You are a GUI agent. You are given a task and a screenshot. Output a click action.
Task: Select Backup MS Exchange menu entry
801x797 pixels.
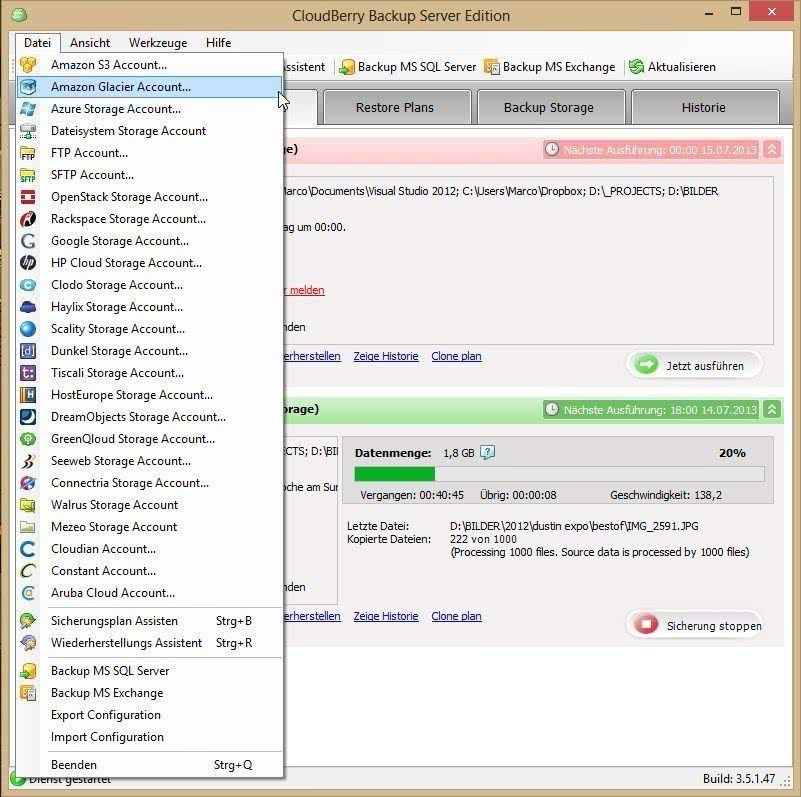[149, 693]
